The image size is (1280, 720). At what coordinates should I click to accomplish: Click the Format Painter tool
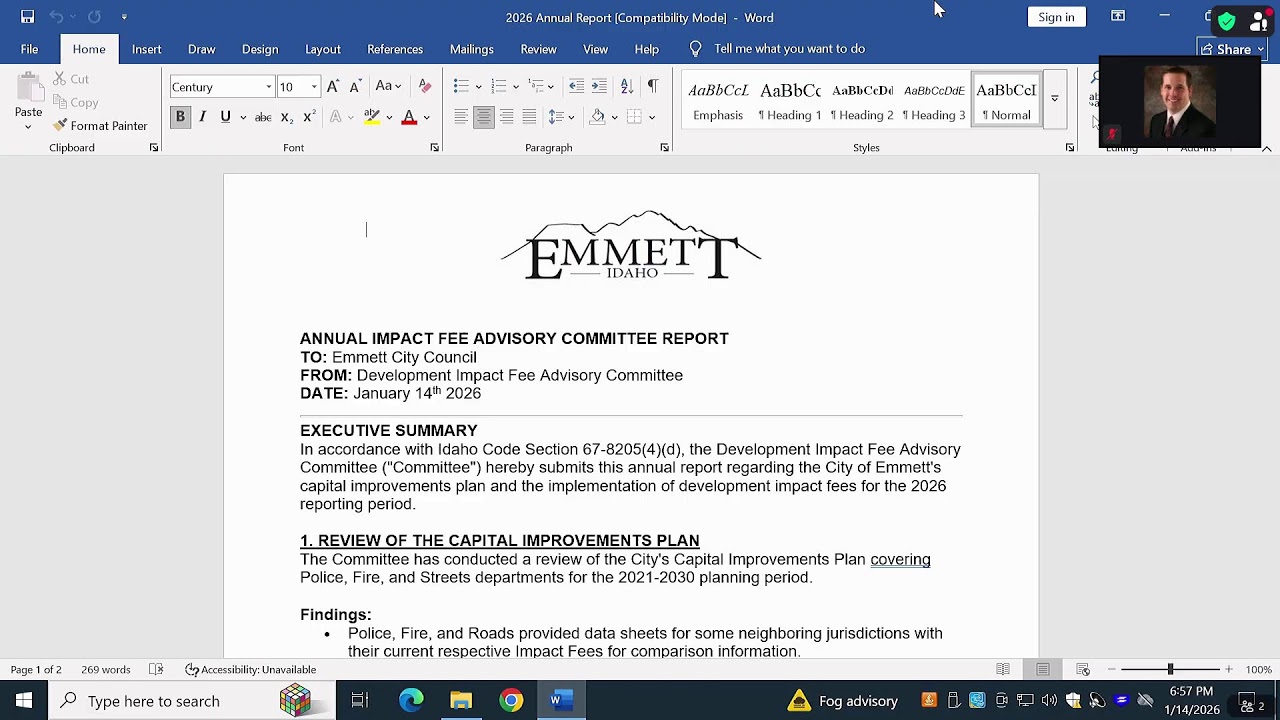pyautogui.click(x=100, y=125)
